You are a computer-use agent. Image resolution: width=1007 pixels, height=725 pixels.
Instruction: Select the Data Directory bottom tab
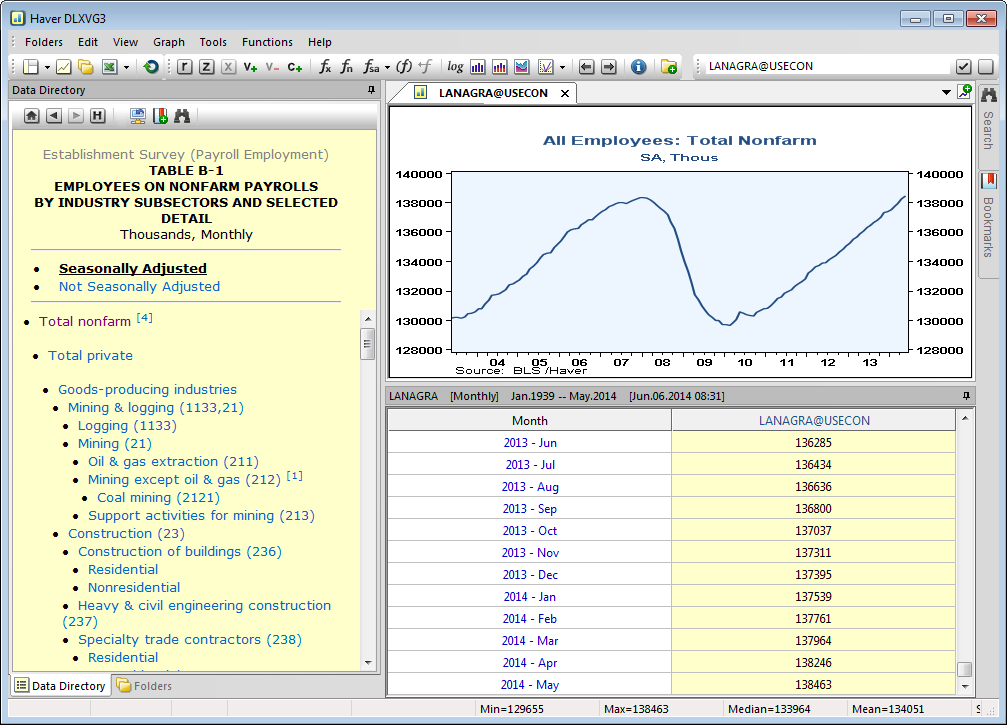coord(60,686)
